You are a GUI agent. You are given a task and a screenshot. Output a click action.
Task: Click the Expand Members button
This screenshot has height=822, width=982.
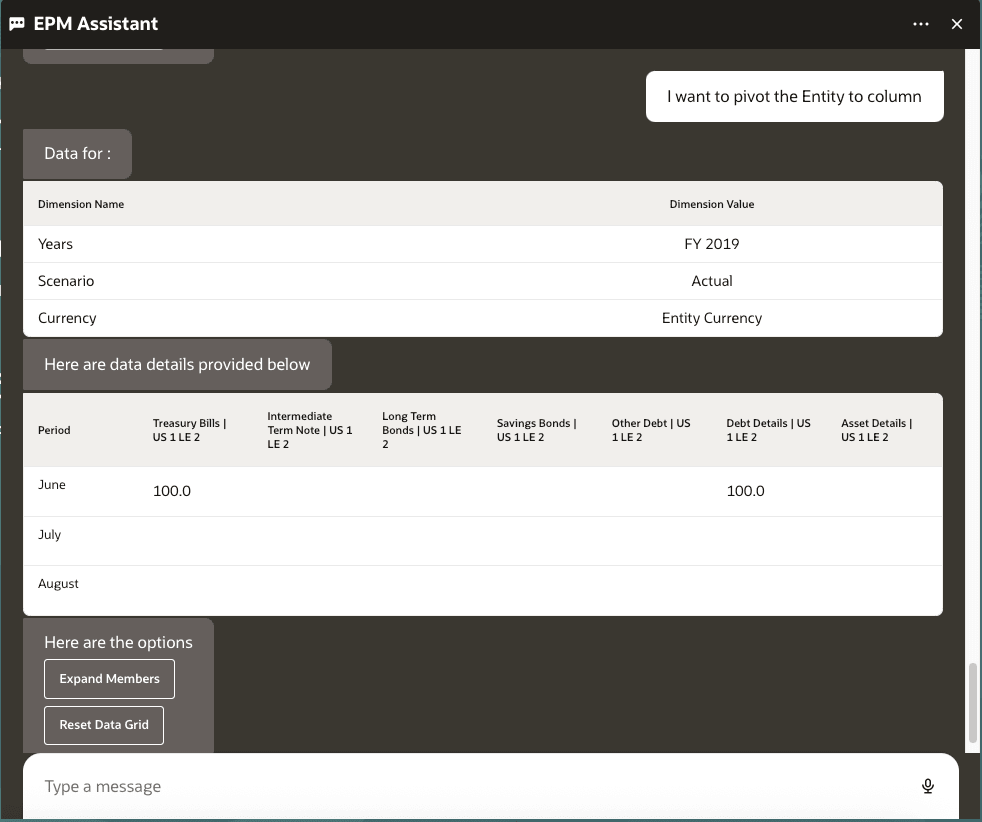(110, 679)
